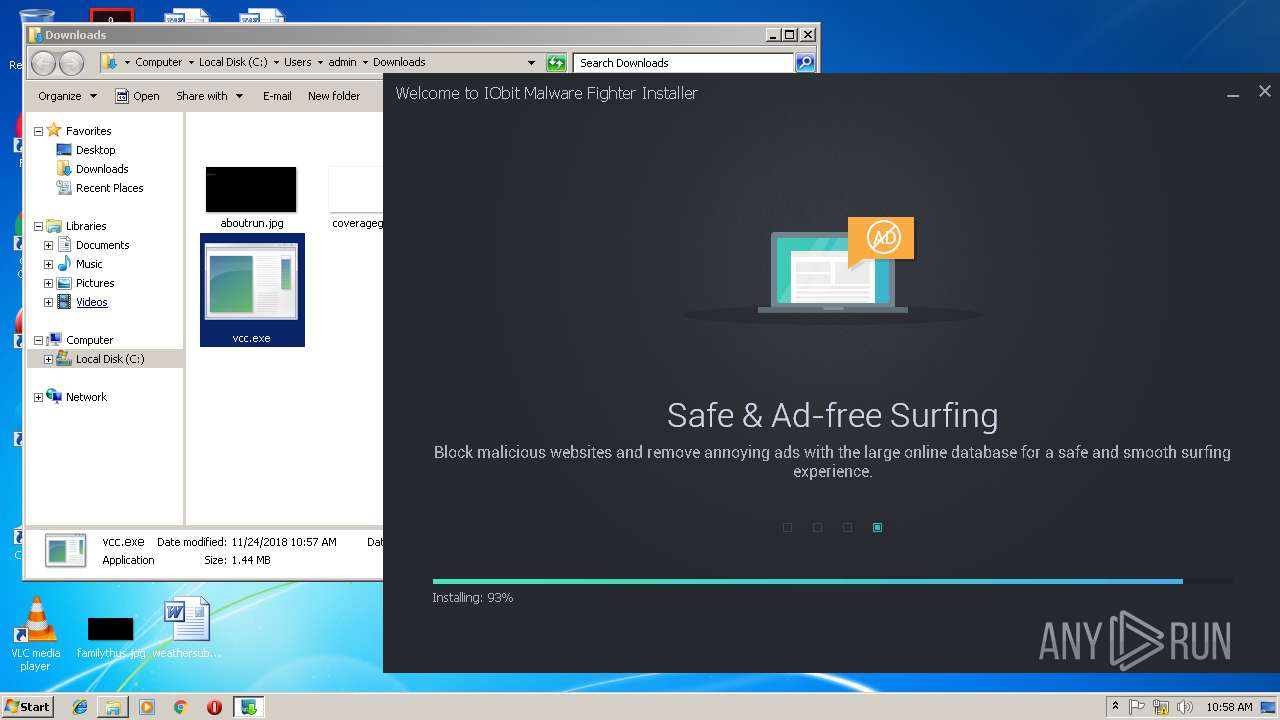Collapse the Favorites tree section

pyautogui.click(x=38, y=131)
